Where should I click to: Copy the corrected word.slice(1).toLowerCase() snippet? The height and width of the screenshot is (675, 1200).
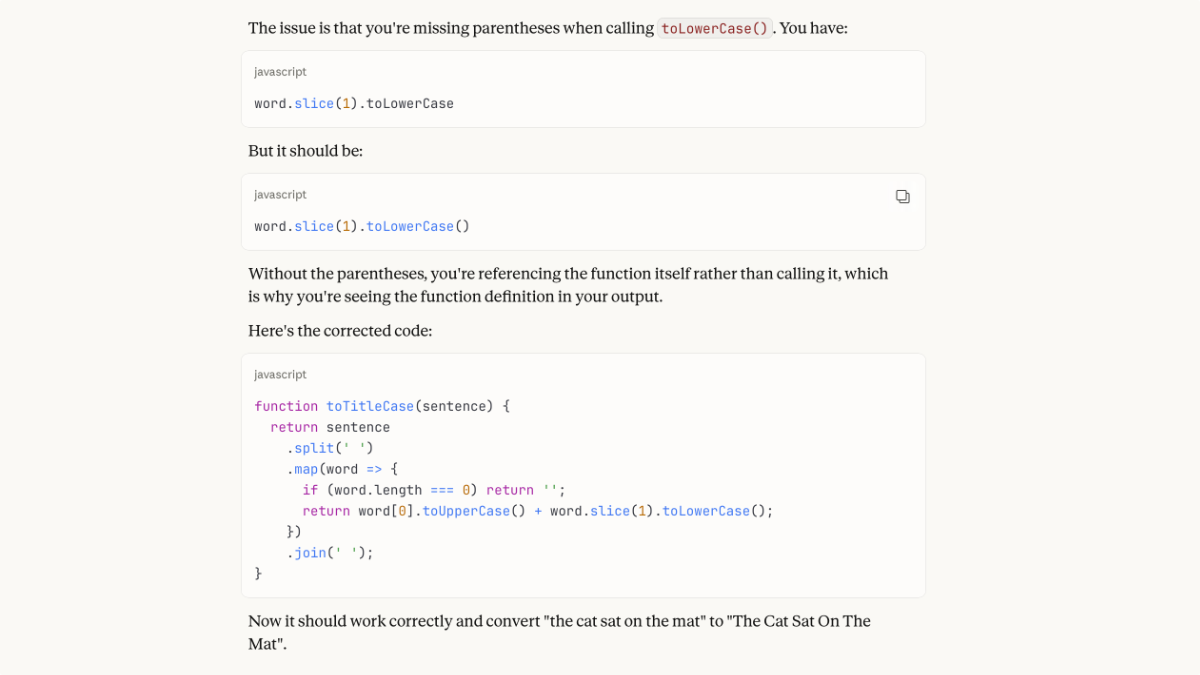click(902, 197)
